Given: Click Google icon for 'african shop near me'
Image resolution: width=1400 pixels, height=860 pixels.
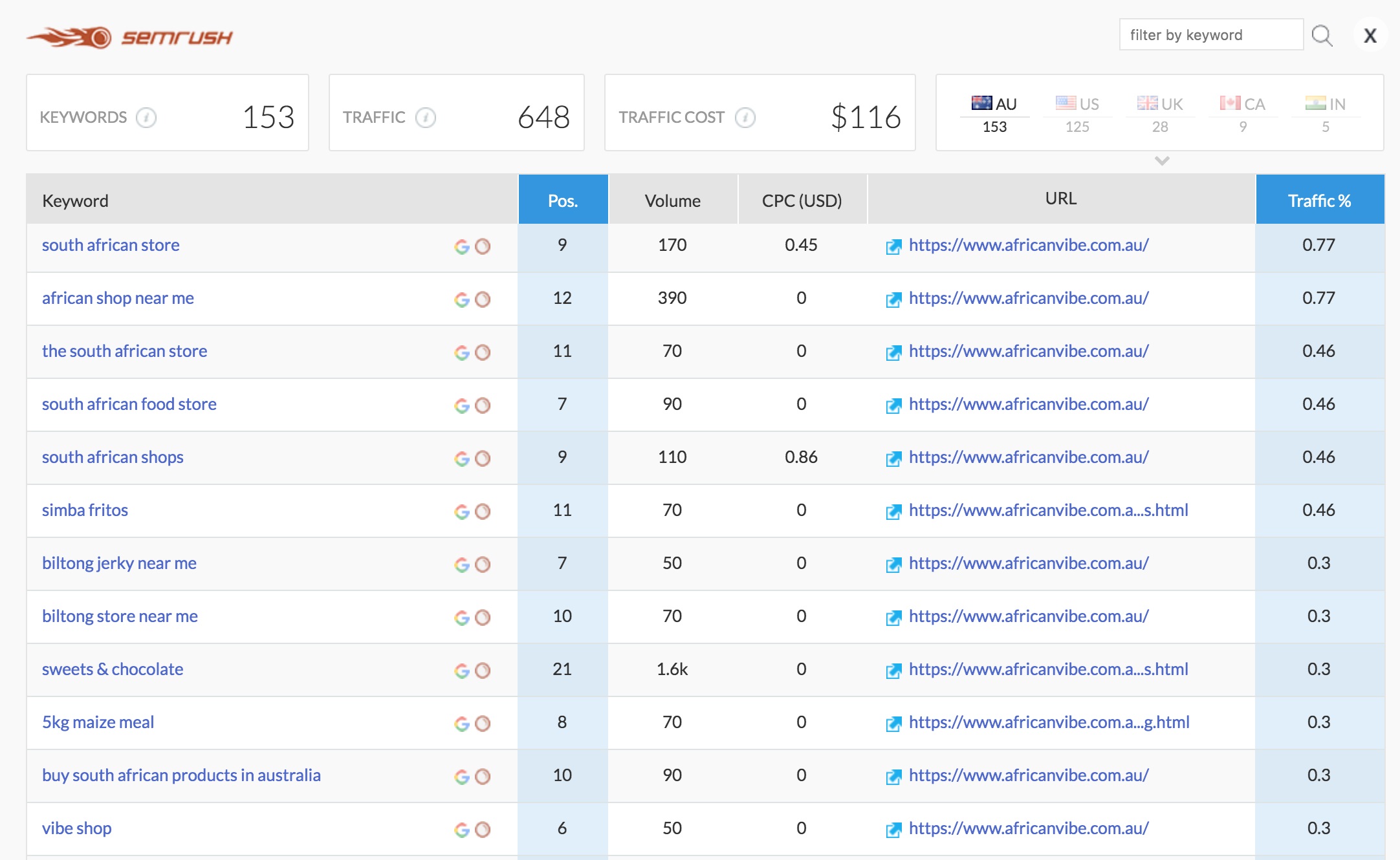Looking at the screenshot, I should pyautogui.click(x=461, y=299).
